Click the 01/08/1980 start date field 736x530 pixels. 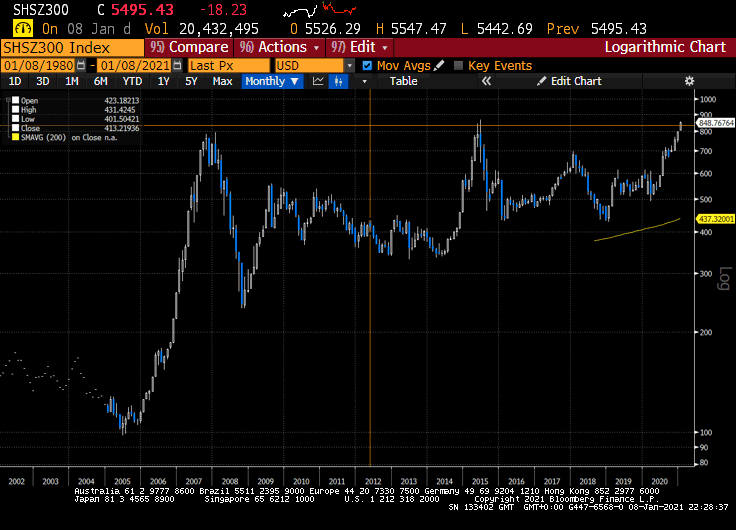pos(39,65)
